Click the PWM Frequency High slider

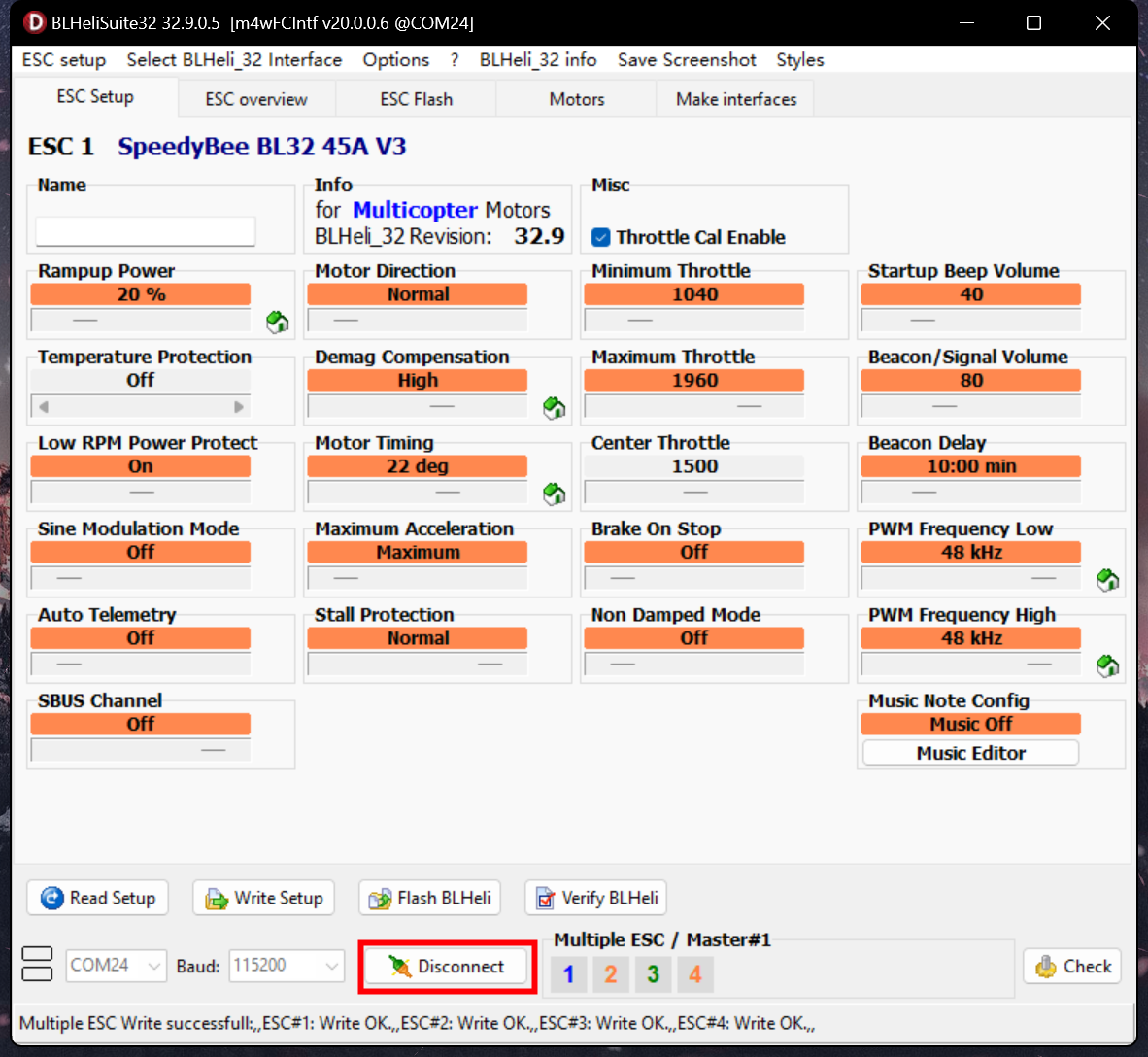(971, 665)
